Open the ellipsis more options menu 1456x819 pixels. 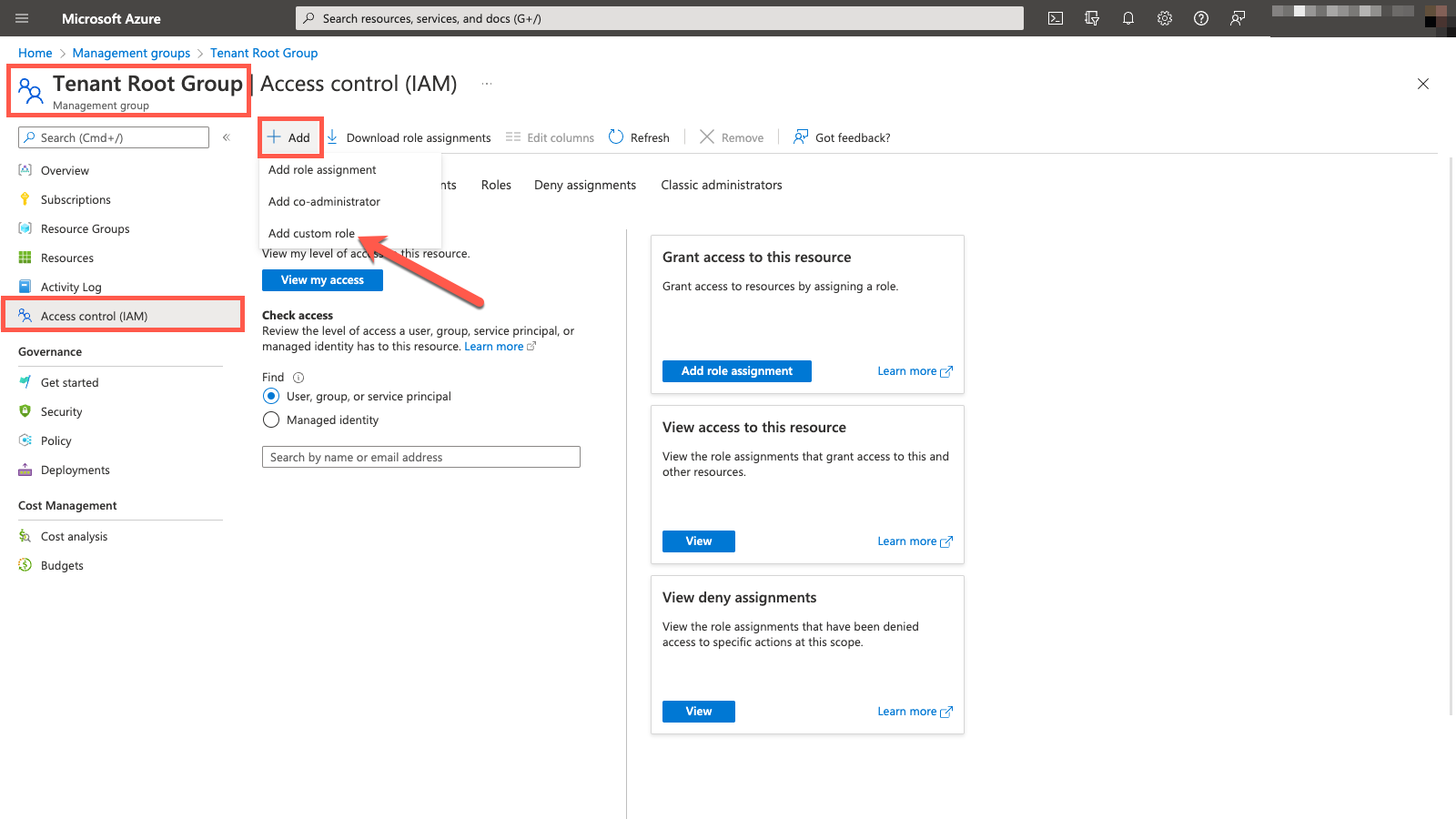pyautogui.click(x=487, y=84)
